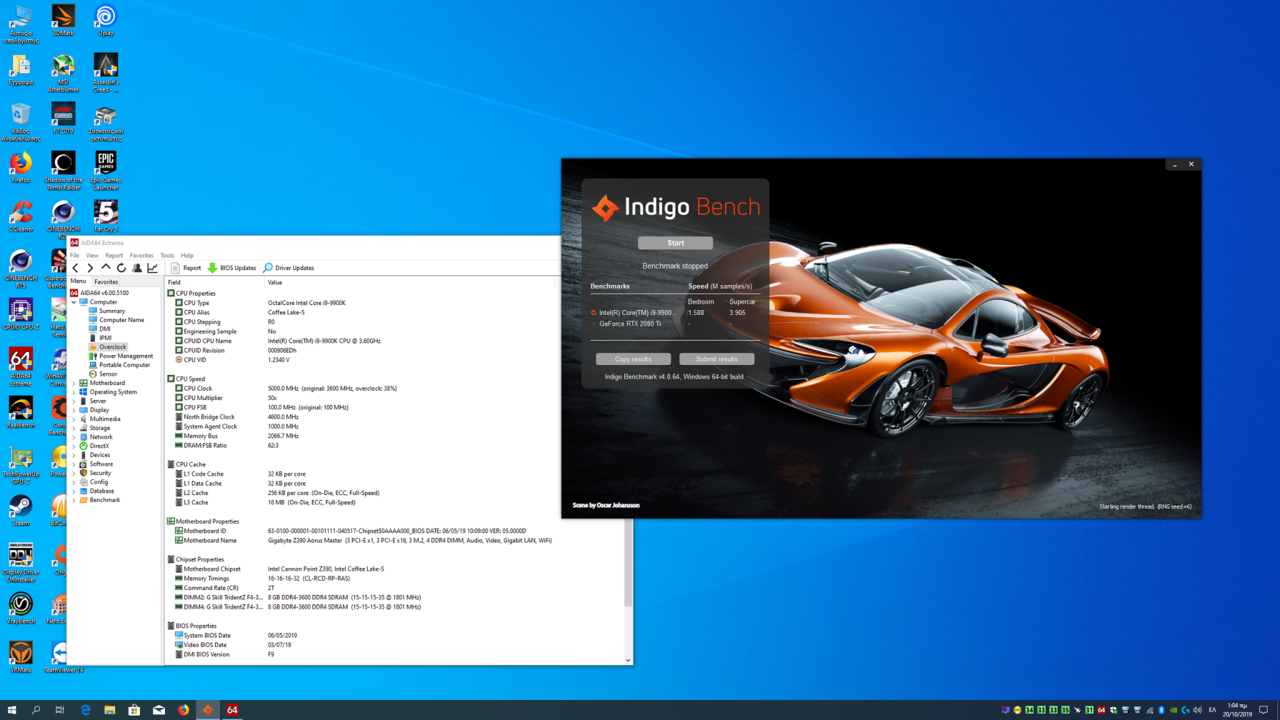Switch to the Menu tab in AIDA64 sidebar

tap(78, 282)
